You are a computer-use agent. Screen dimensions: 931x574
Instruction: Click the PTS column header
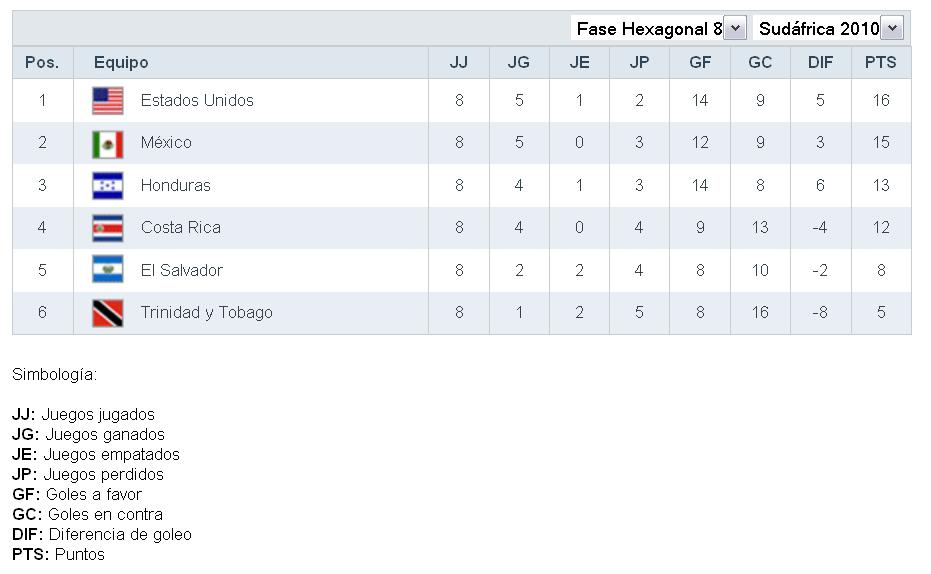click(881, 62)
